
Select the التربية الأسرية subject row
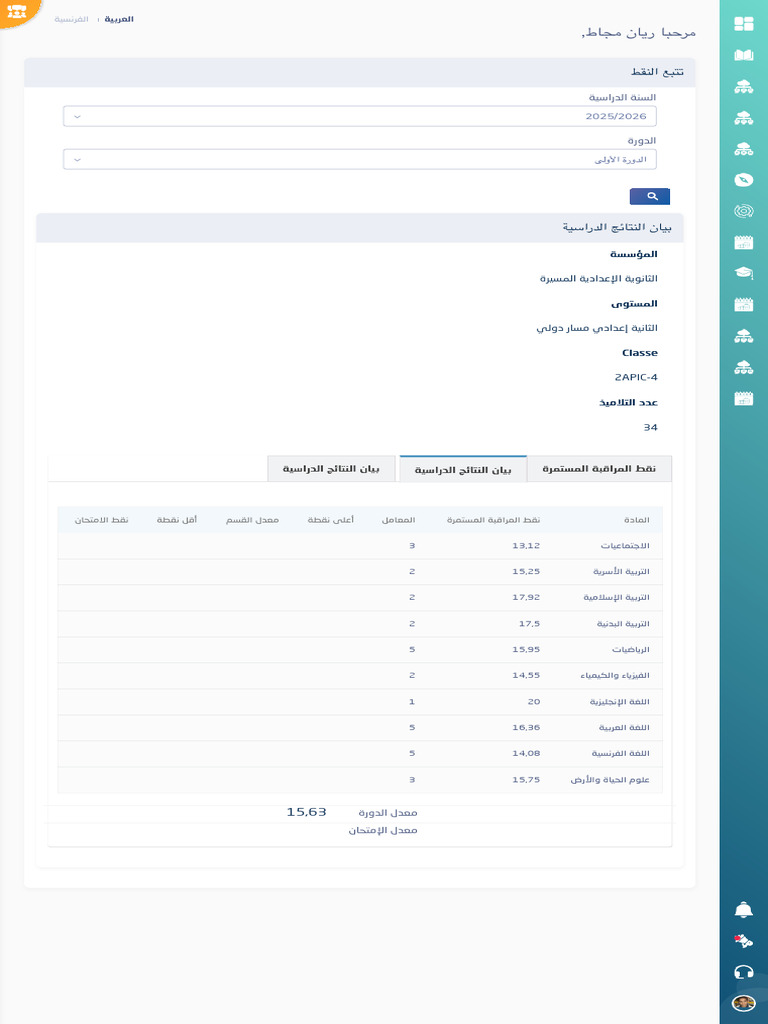coord(360,571)
